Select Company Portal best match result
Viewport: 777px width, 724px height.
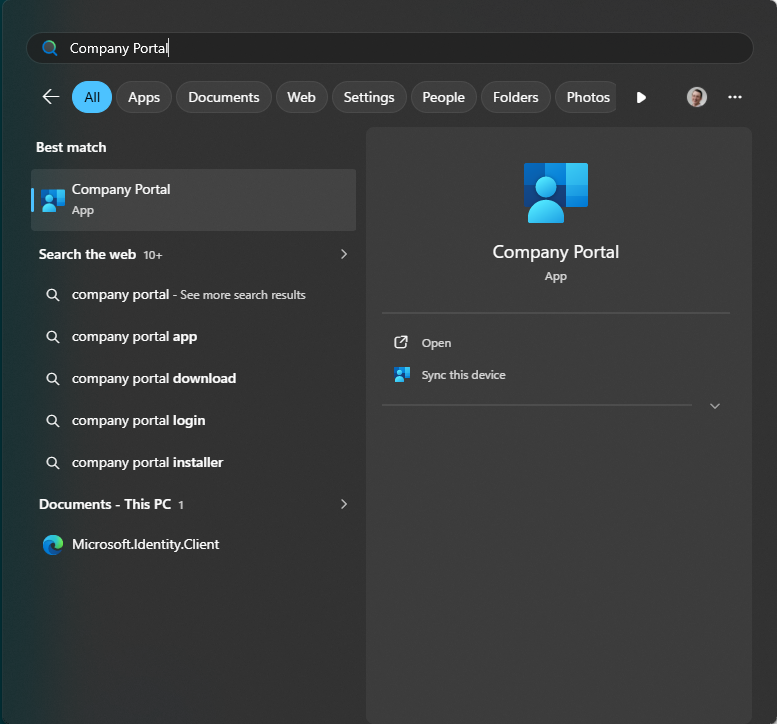pos(193,199)
